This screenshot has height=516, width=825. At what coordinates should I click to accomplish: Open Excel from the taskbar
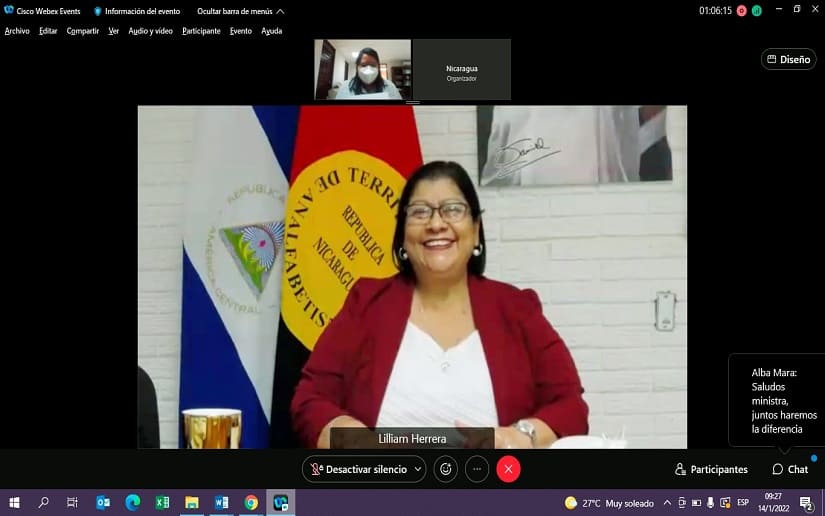click(x=162, y=502)
